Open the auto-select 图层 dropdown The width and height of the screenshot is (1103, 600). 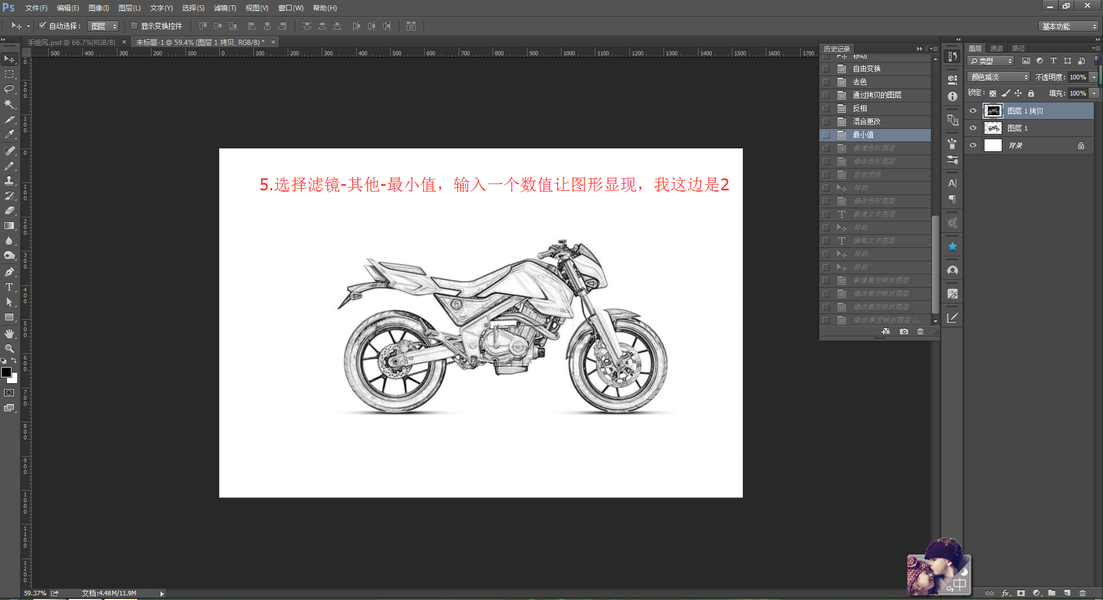[103, 26]
